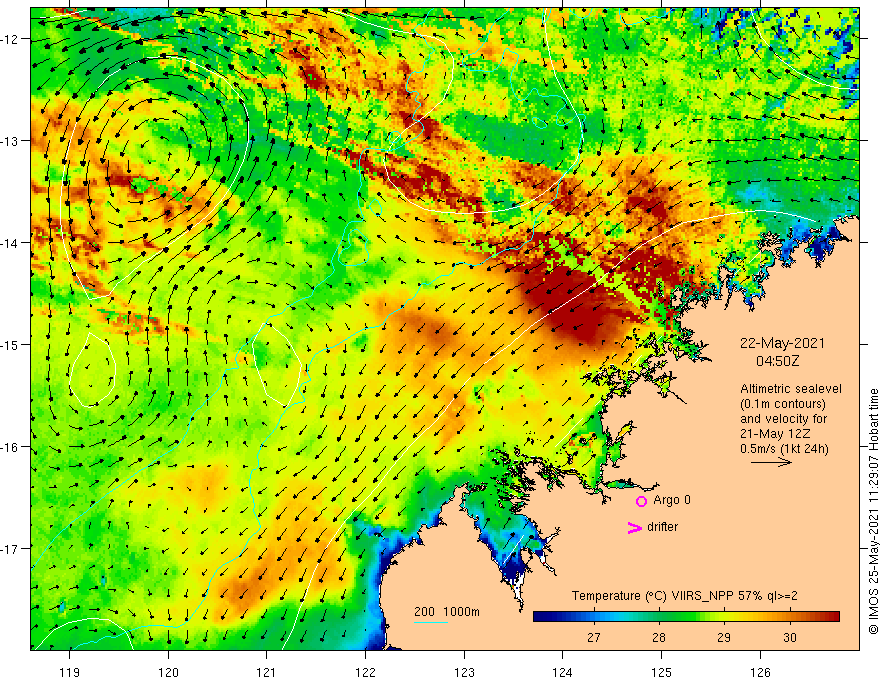Viewport: 880px width, 680px height.
Task: Click the "22-May-2021" date text
Action: point(782,343)
